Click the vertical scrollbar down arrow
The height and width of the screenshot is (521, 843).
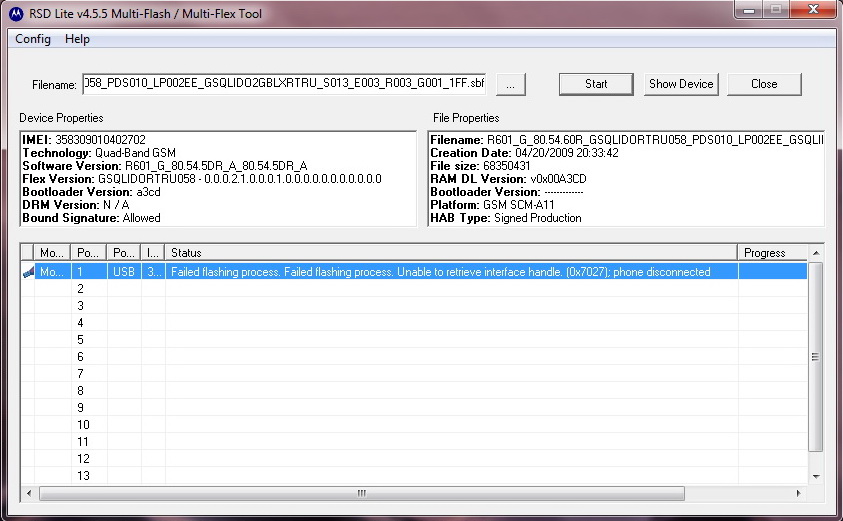(816, 476)
